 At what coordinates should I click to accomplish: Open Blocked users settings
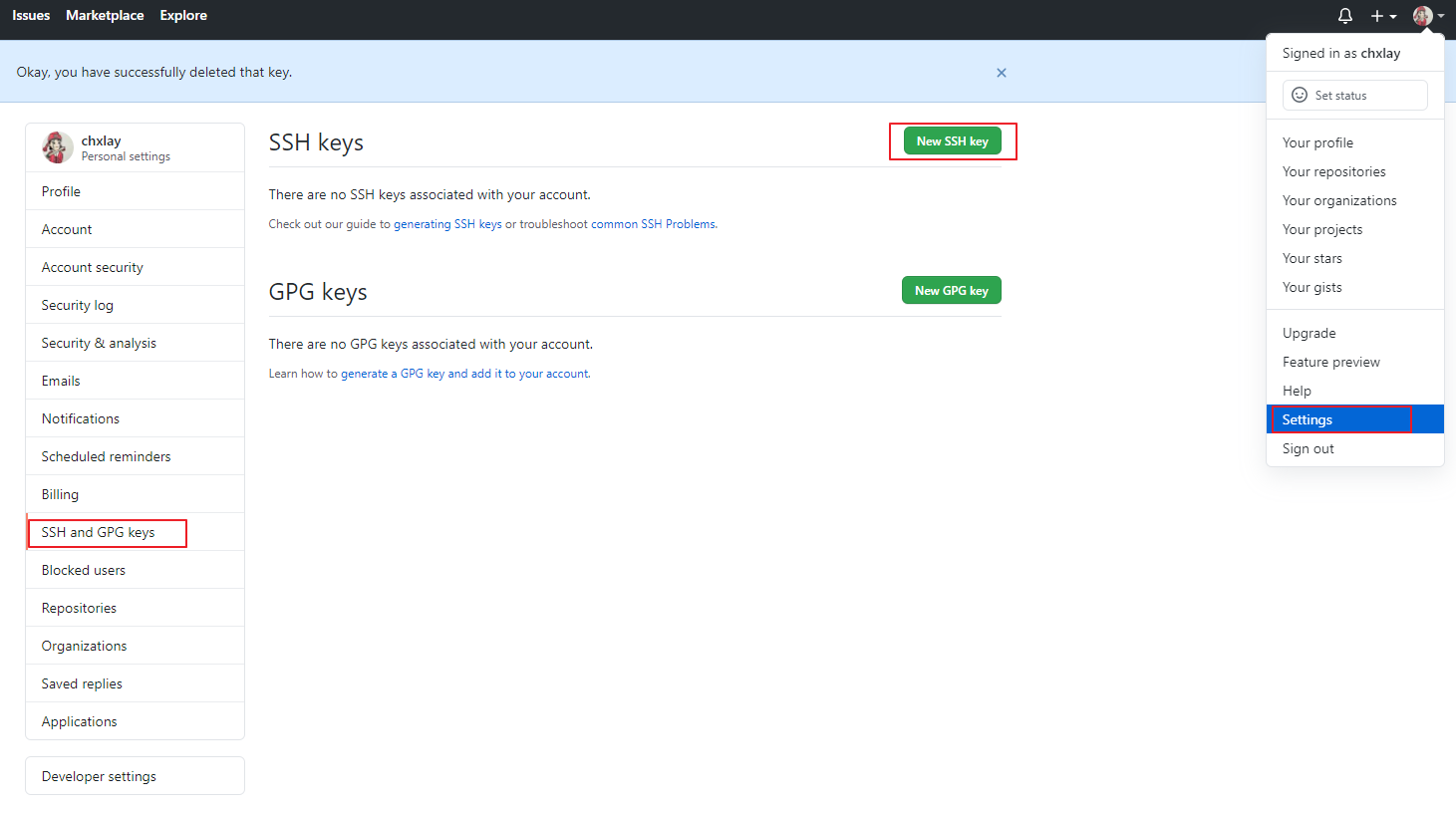tap(135, 570)
